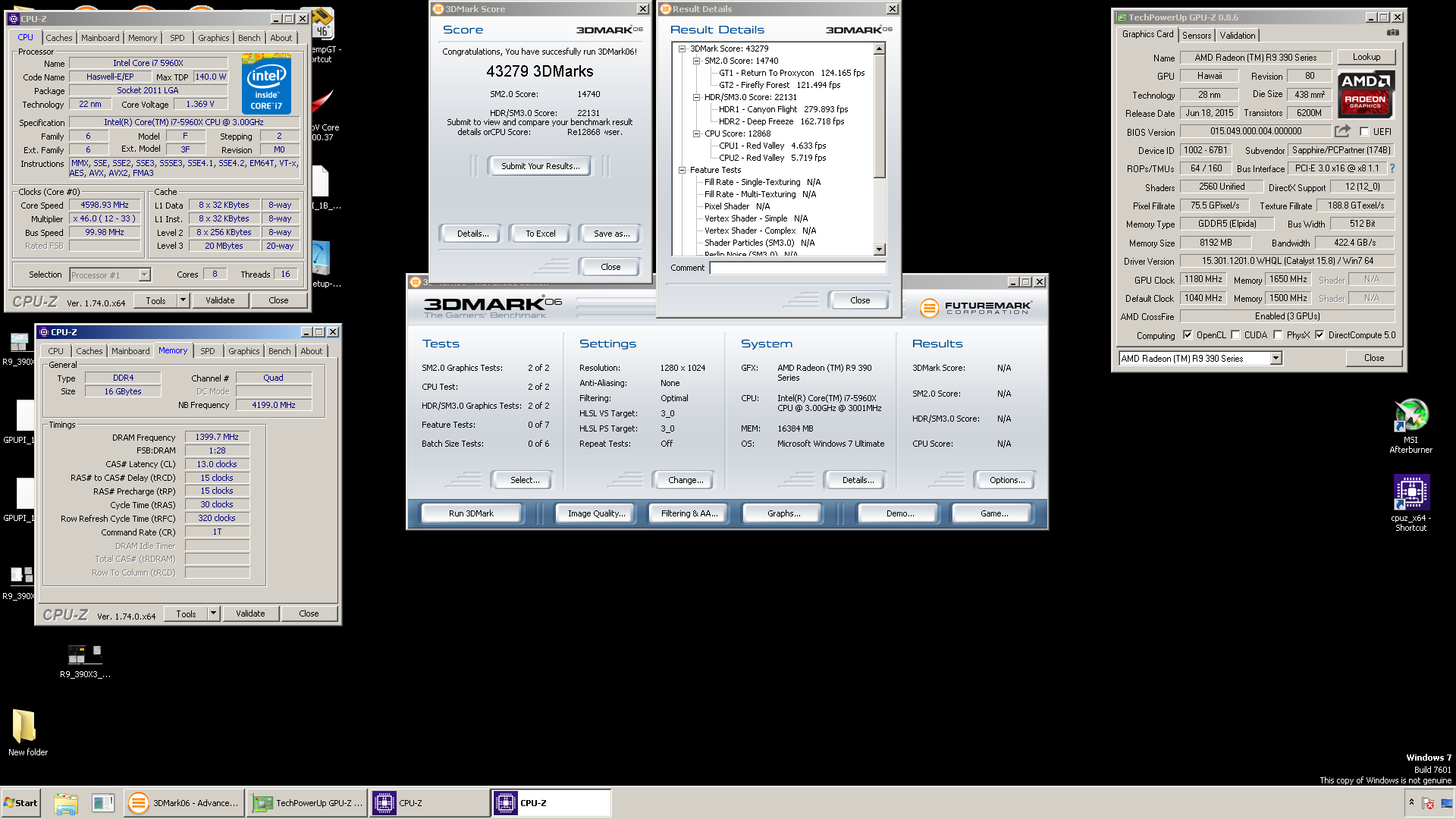The image size is (1456, 819).
Task: Click Options button under Results
Action: click(x=1007, y=480)
